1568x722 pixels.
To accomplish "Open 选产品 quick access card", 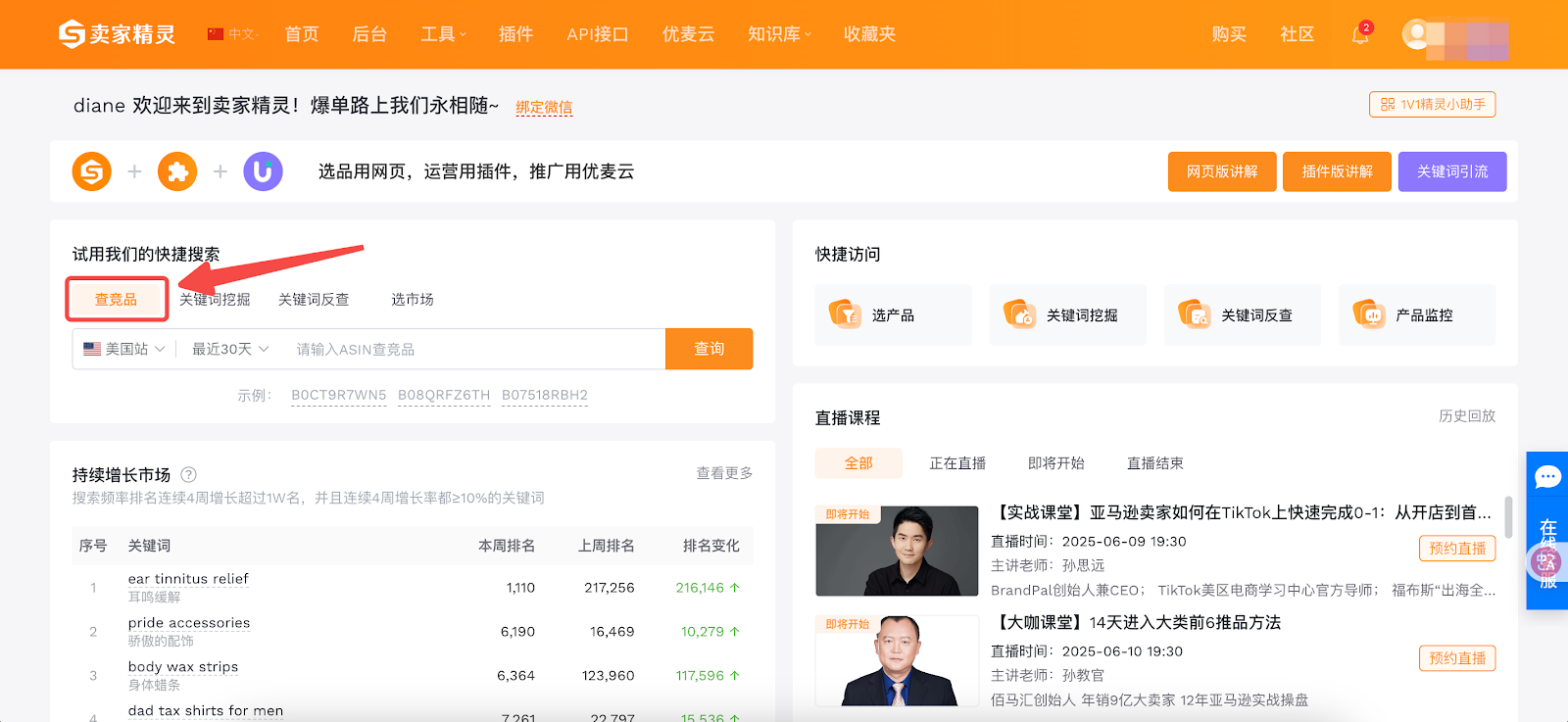I will point(893,315).
